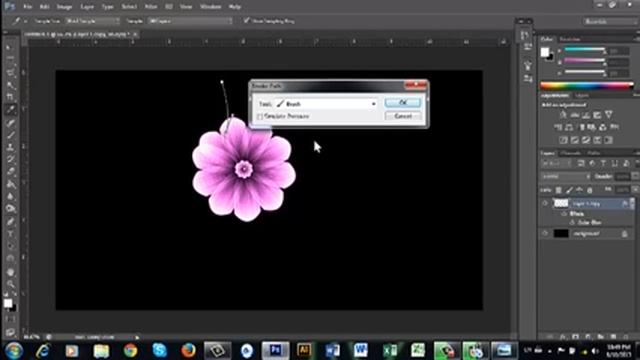Screen dimensions: 640x360
Task: Switch to the Swatches tab
Action: click(570, 39)
